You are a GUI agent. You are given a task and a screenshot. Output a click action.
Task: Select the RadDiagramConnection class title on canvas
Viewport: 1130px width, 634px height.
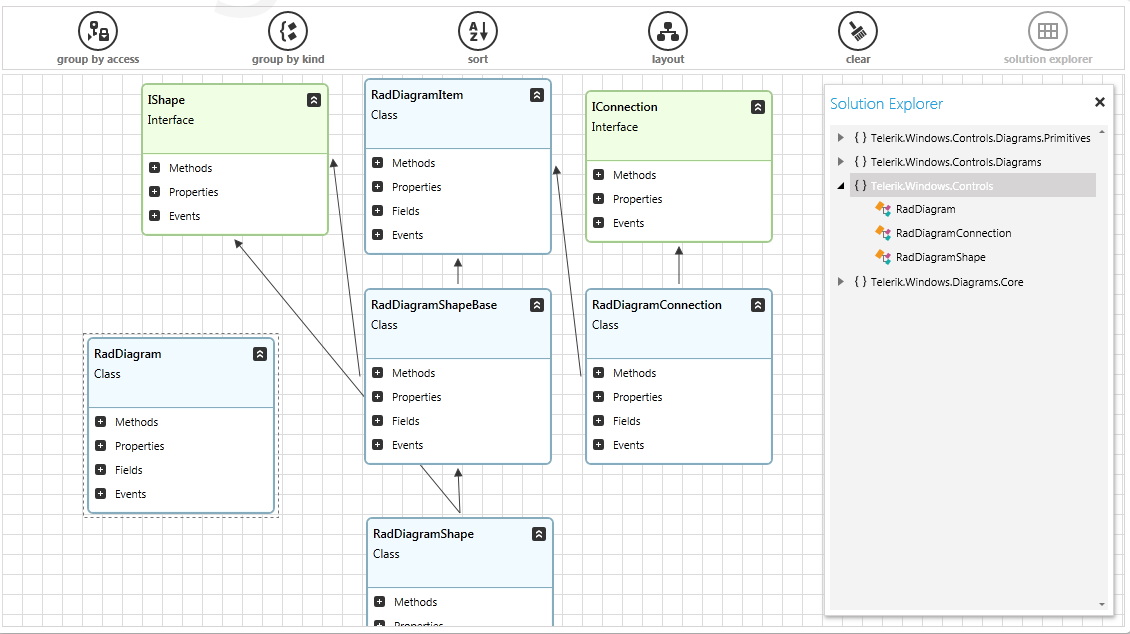tap(657, 305)
